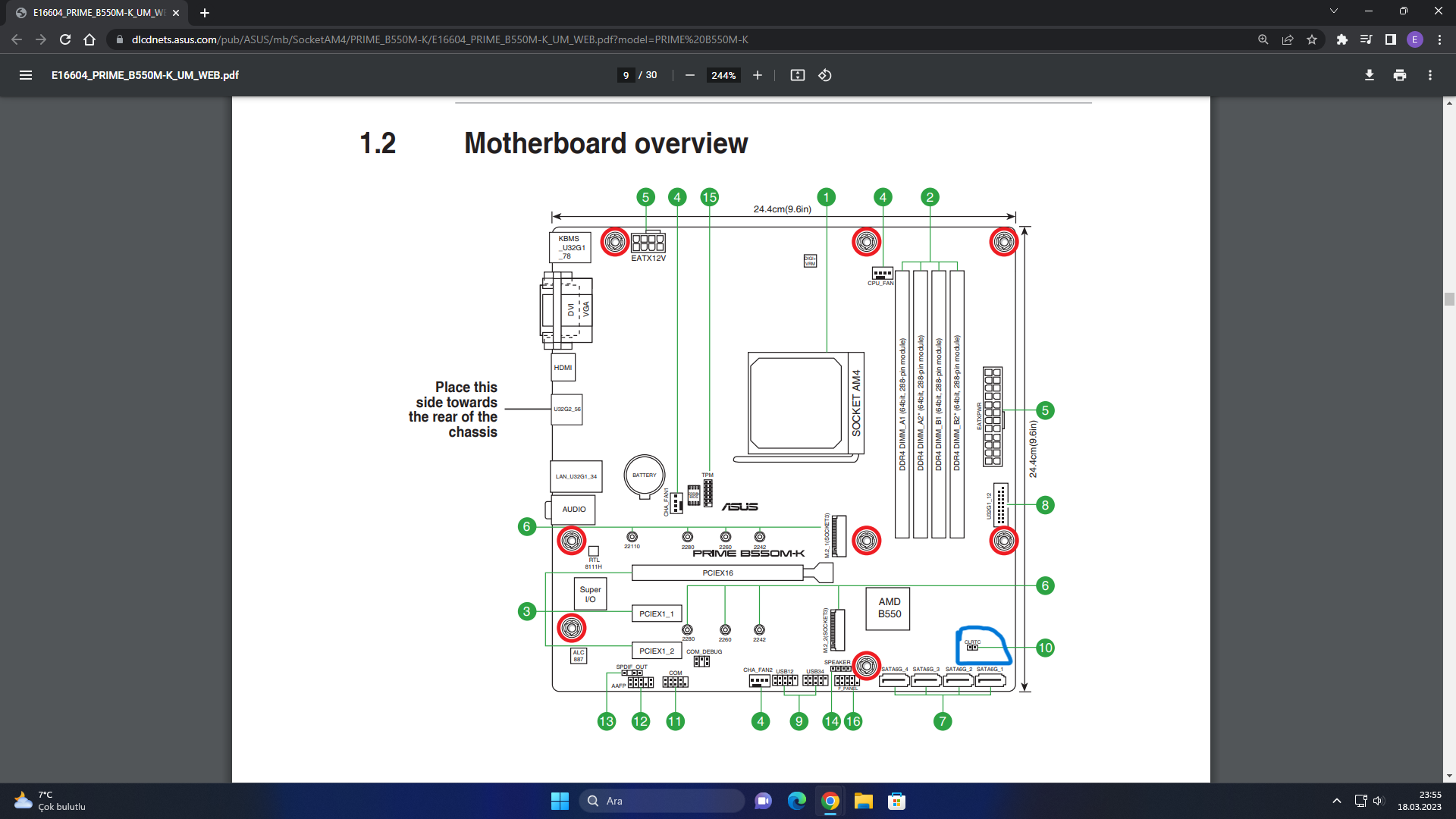Open the Chrome profile avatar
The height and width of the screenshot is (819, 1456).
click(1415, 39)
